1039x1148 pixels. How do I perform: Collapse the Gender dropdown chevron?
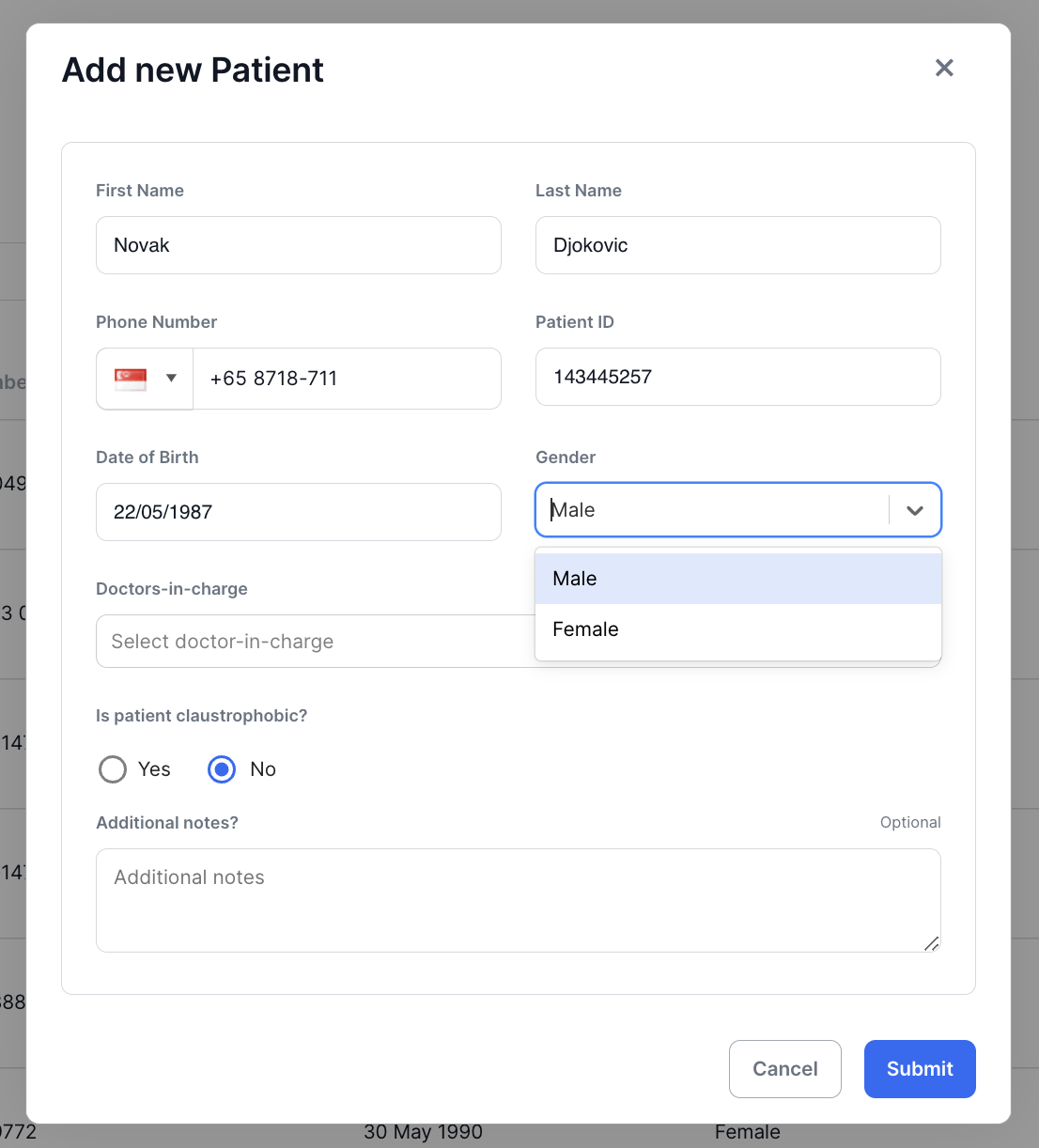(x=914, y=510)
